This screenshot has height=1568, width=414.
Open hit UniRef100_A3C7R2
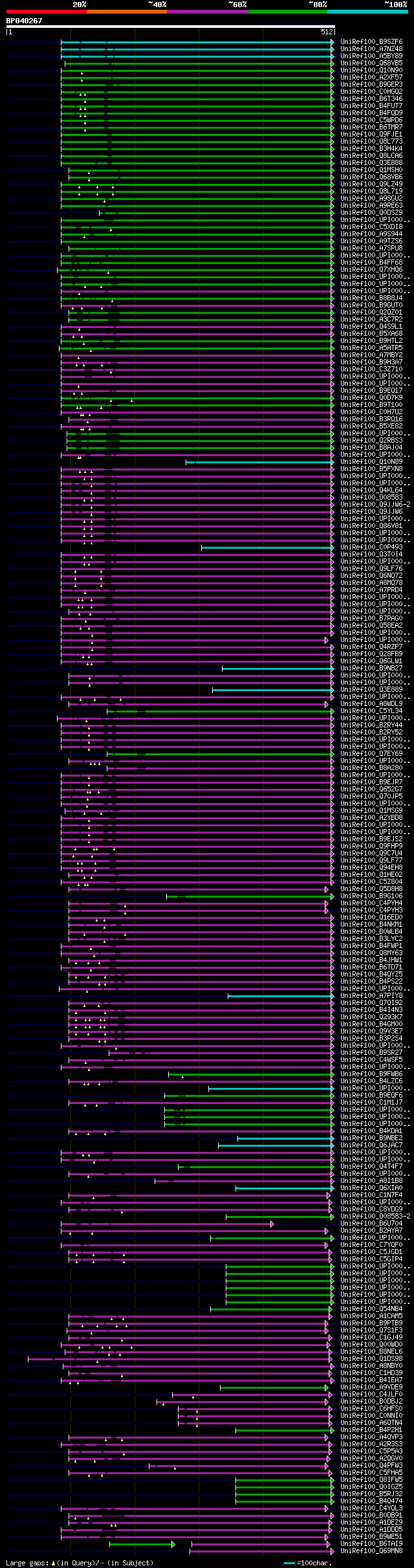tap(371, 320)
